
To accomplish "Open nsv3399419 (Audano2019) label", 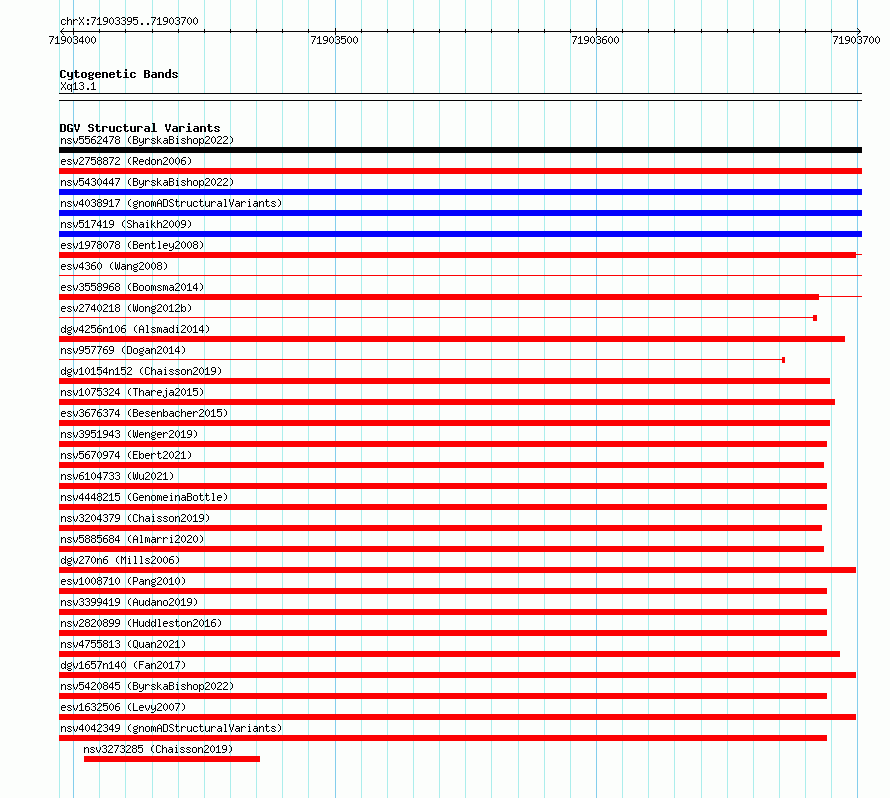I will coord(129,602).
